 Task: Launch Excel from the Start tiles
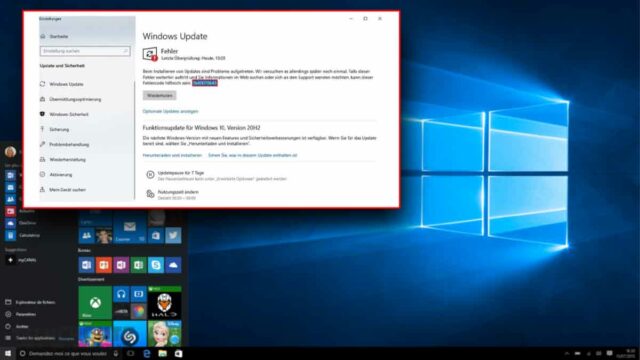tap(138, 265)
